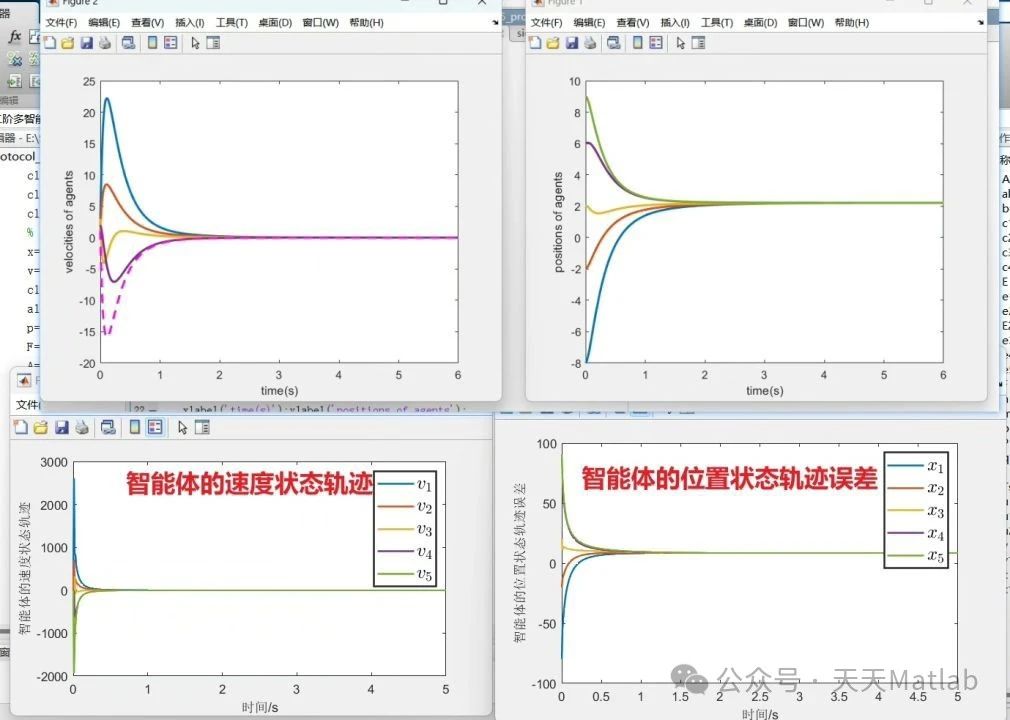Toggle Edit Plot arrow in Figure 2 toolbar

pos(195,43)
